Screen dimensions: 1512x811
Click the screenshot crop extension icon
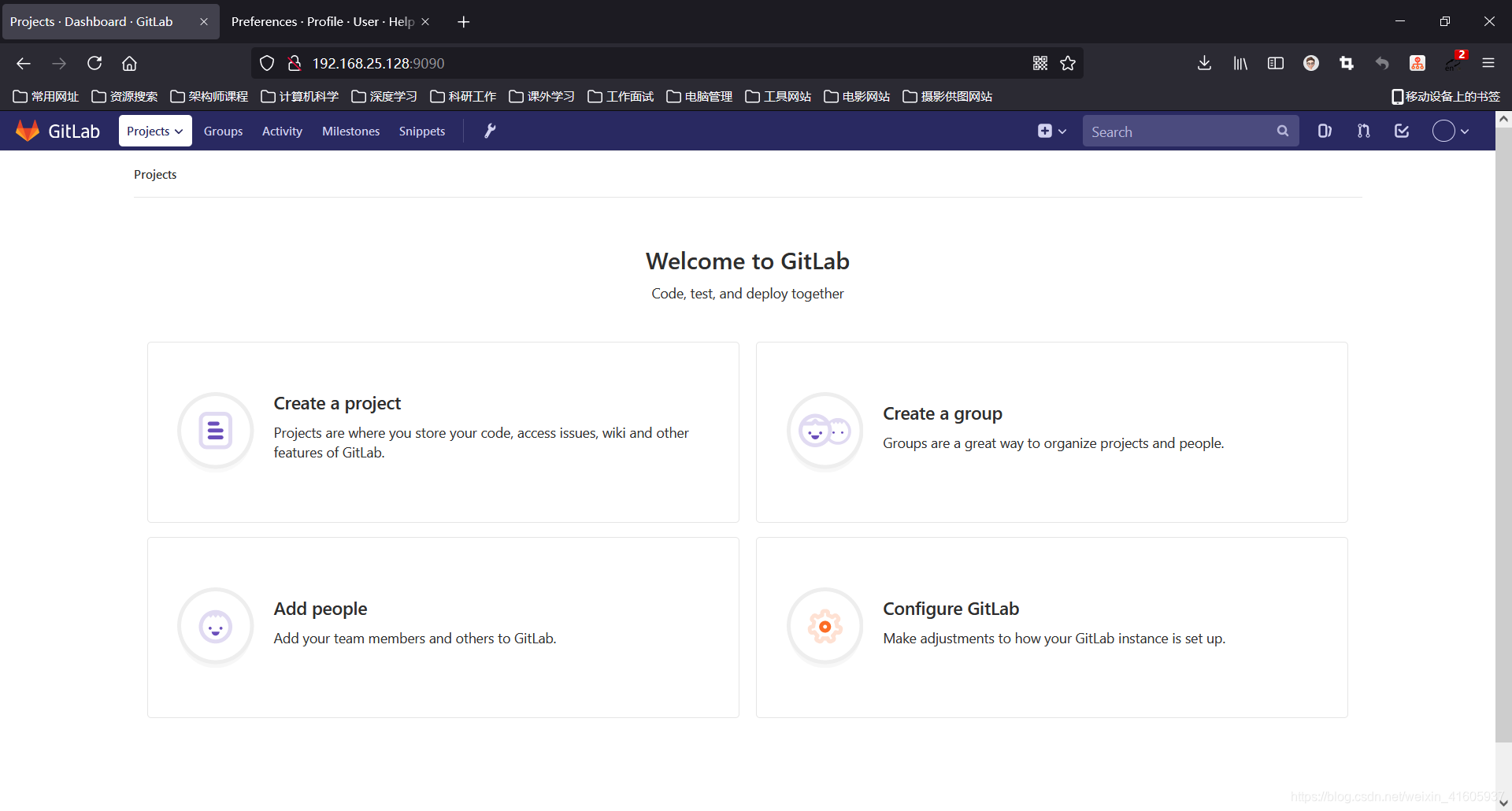click(x=1347, y=63)
